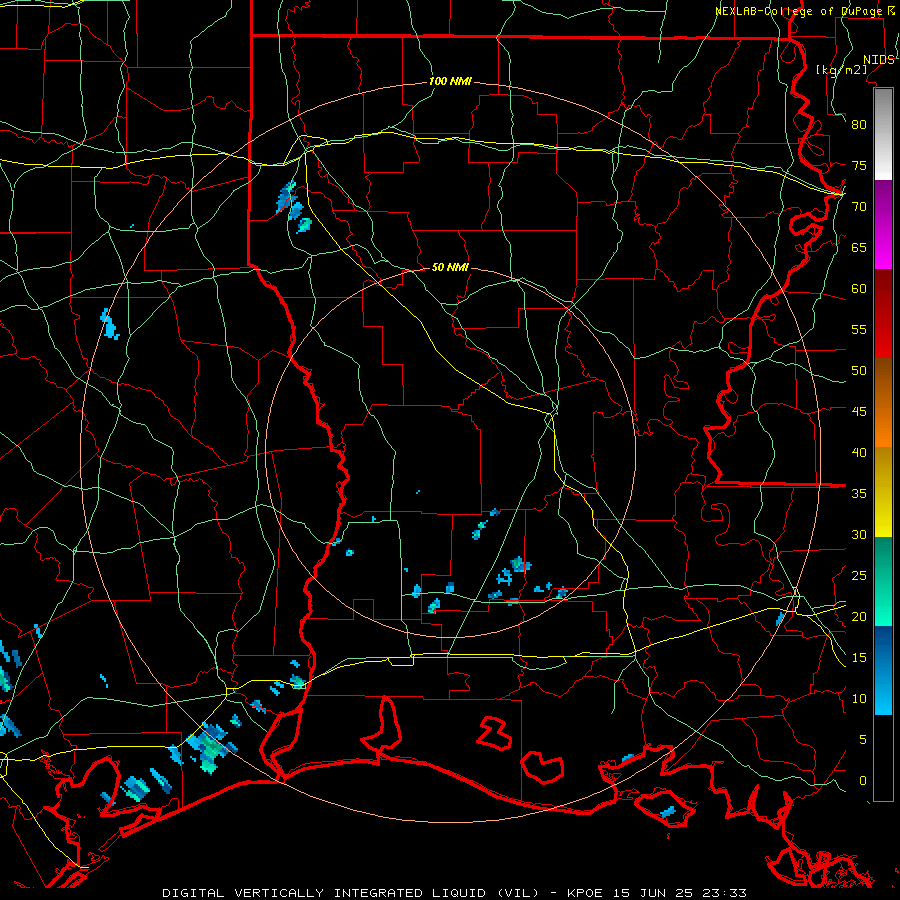Select the 5 value on the VIL scale

863,740
